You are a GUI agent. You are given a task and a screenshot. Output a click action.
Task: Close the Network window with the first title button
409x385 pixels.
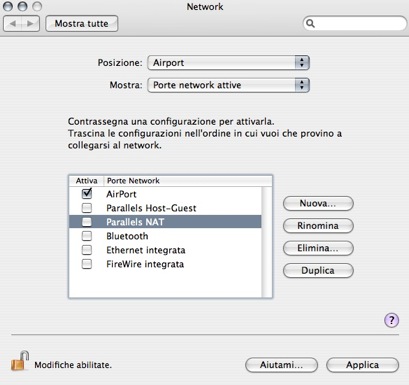[8, 6]
